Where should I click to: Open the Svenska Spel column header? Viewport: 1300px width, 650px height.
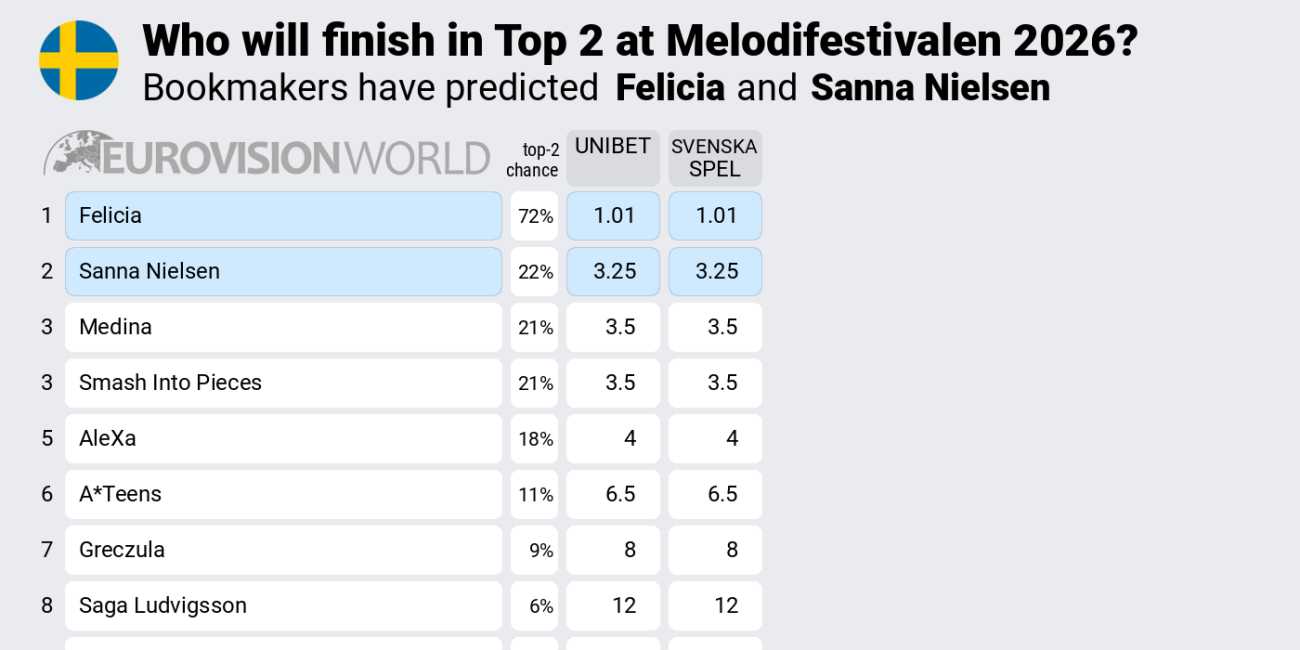[714, 157]
